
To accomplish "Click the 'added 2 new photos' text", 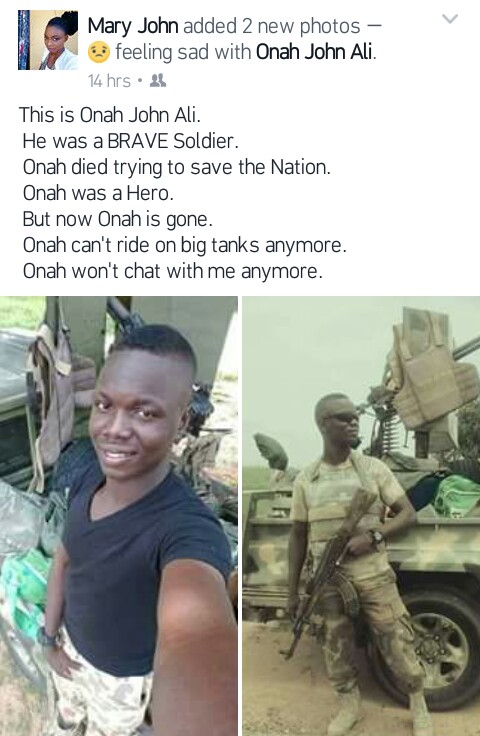I will point(272,26).
